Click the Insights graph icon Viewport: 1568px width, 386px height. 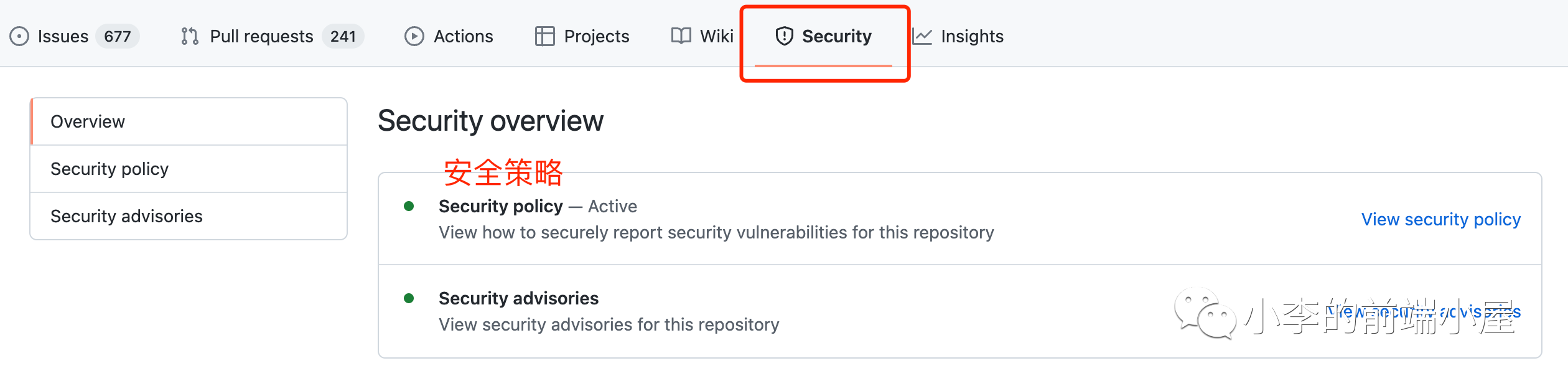pyautogui.click(x=922, y=37)
